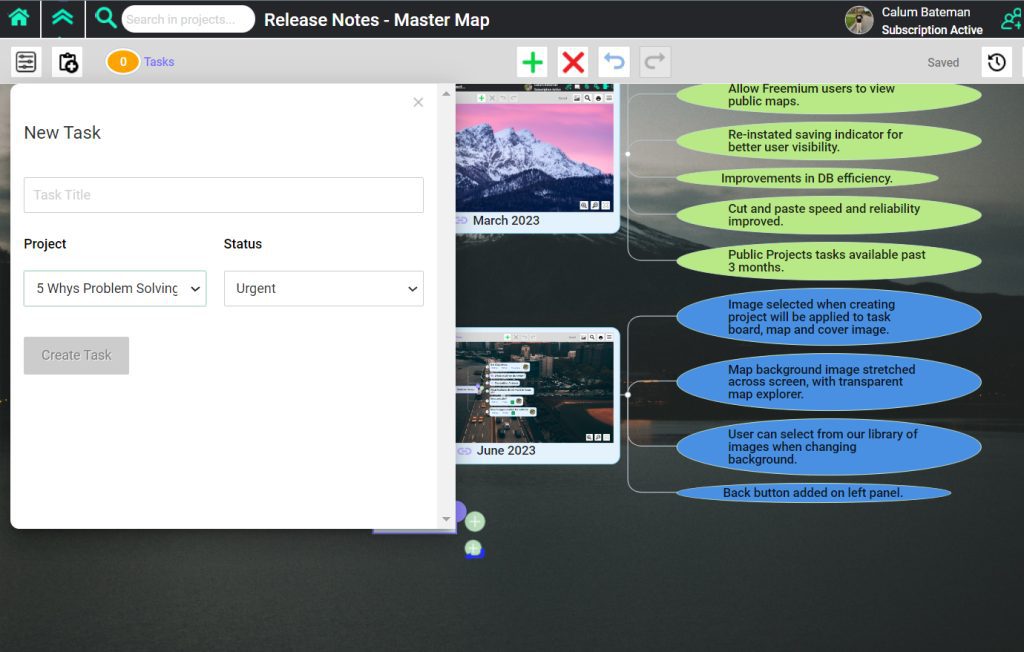Click the magnifier search icon

click(x=106, y=18)
